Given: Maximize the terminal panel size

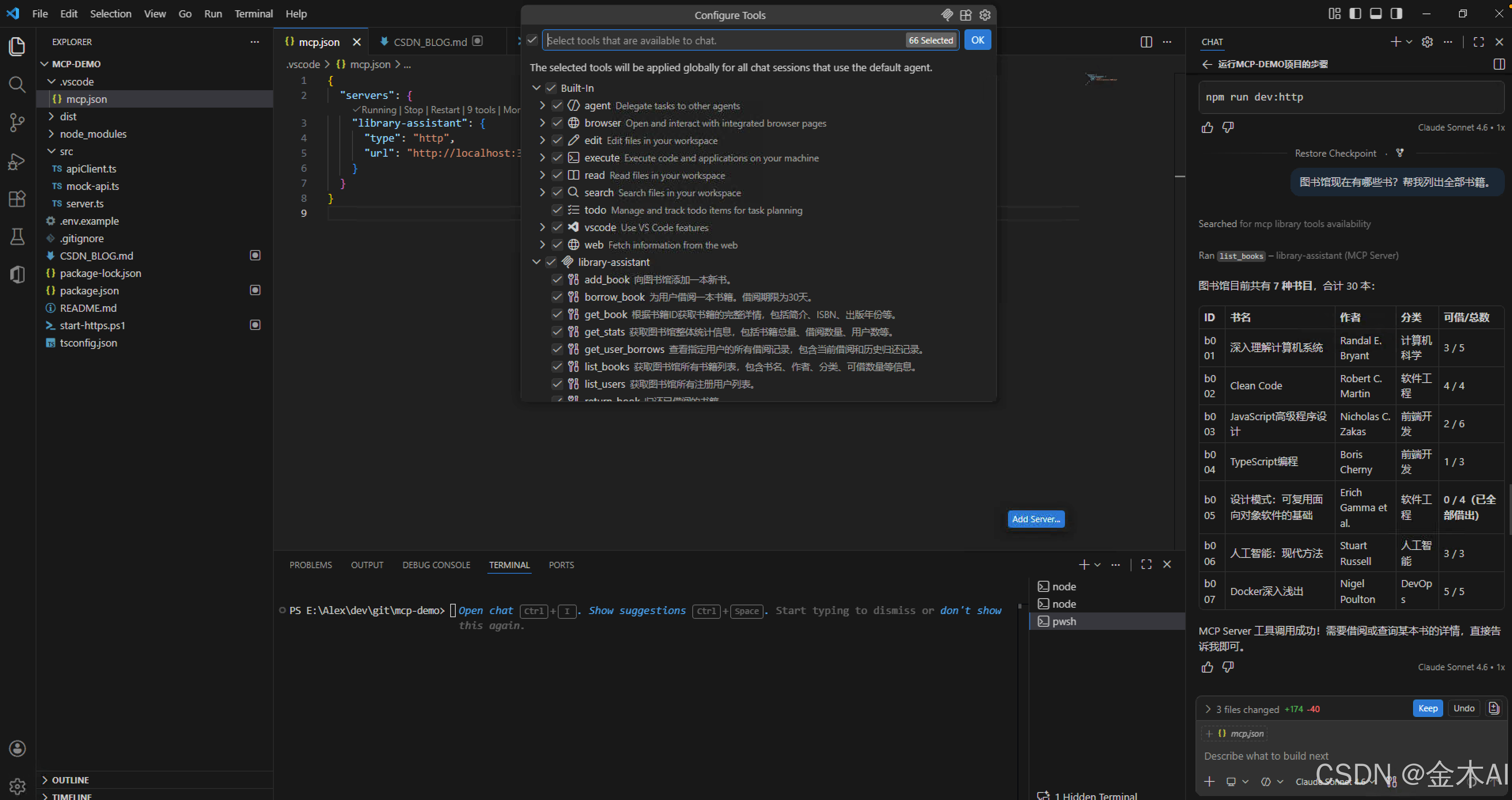Looking at the screenshot, I should [x=1146, y=564].
